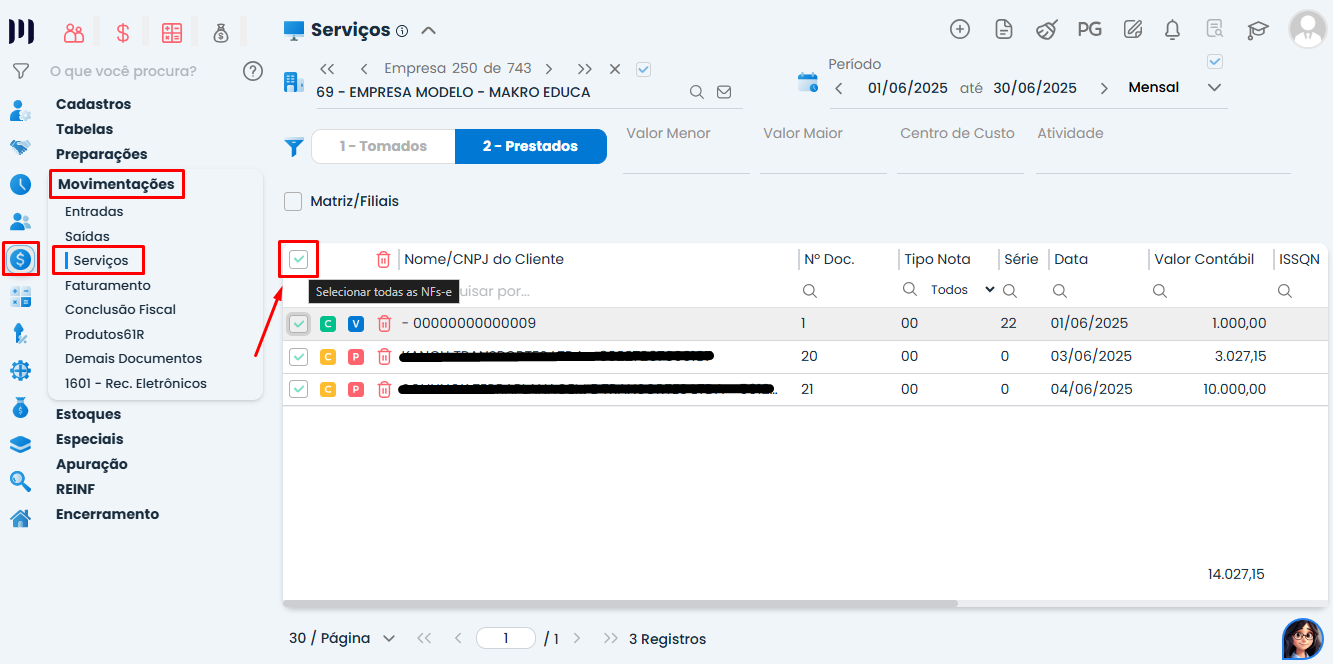Open the Faturamento menu item
Screen dimensions: 1333x664
coord(108,285)
